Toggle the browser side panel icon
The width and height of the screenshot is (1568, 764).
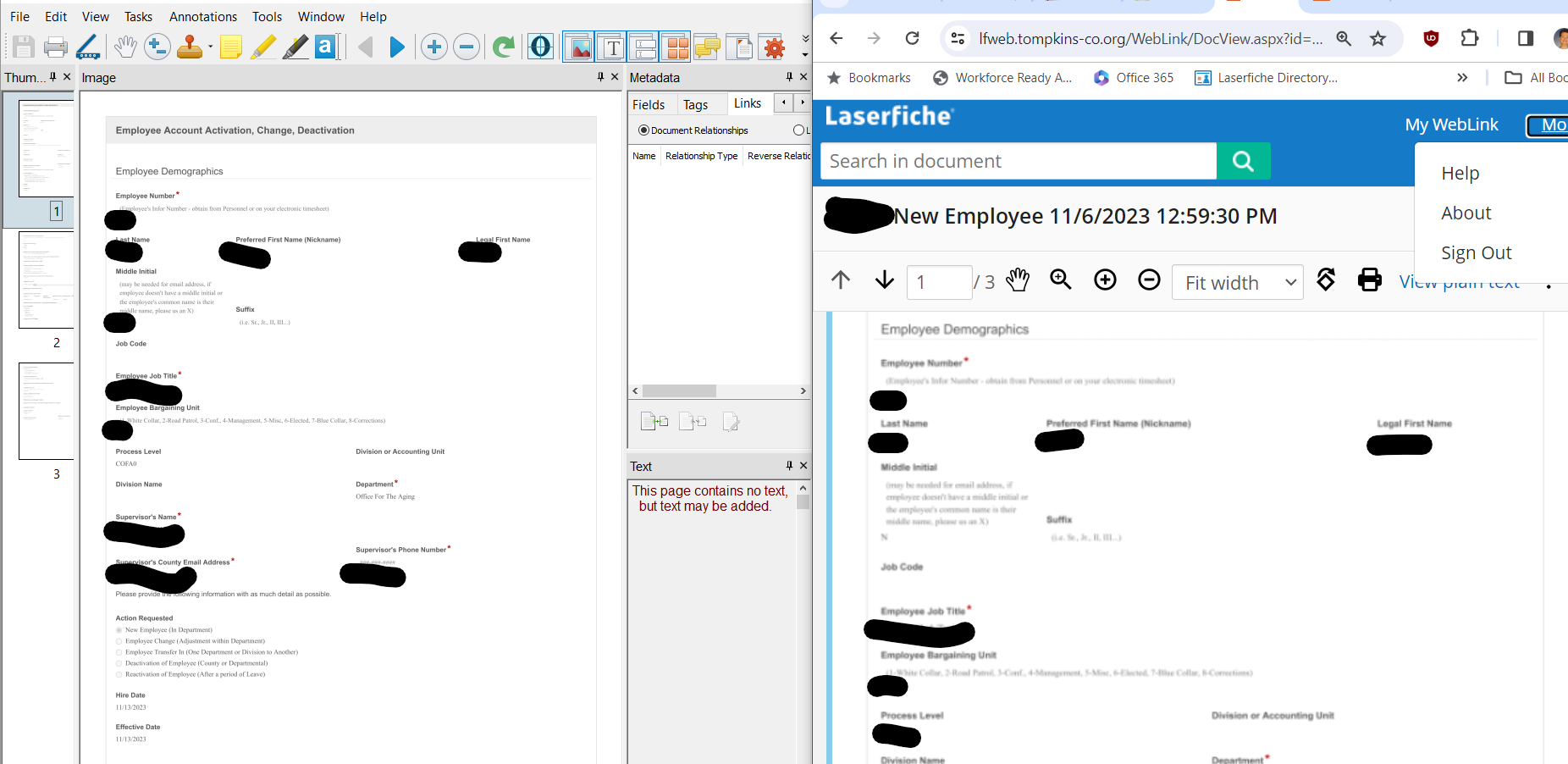pos(1526,38)
